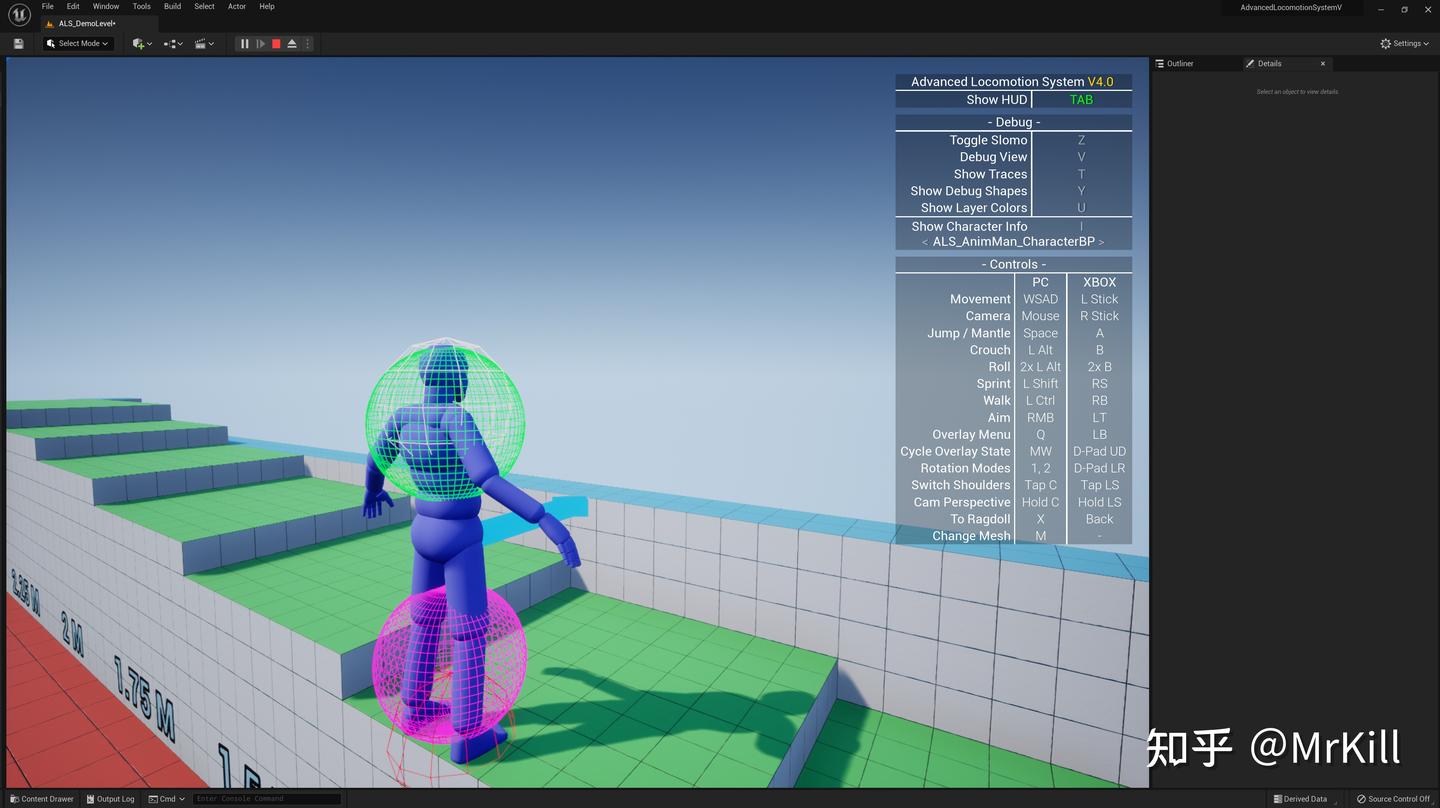
Task: Open the add content (cube plus) dropdown
Action: [142, 44]
